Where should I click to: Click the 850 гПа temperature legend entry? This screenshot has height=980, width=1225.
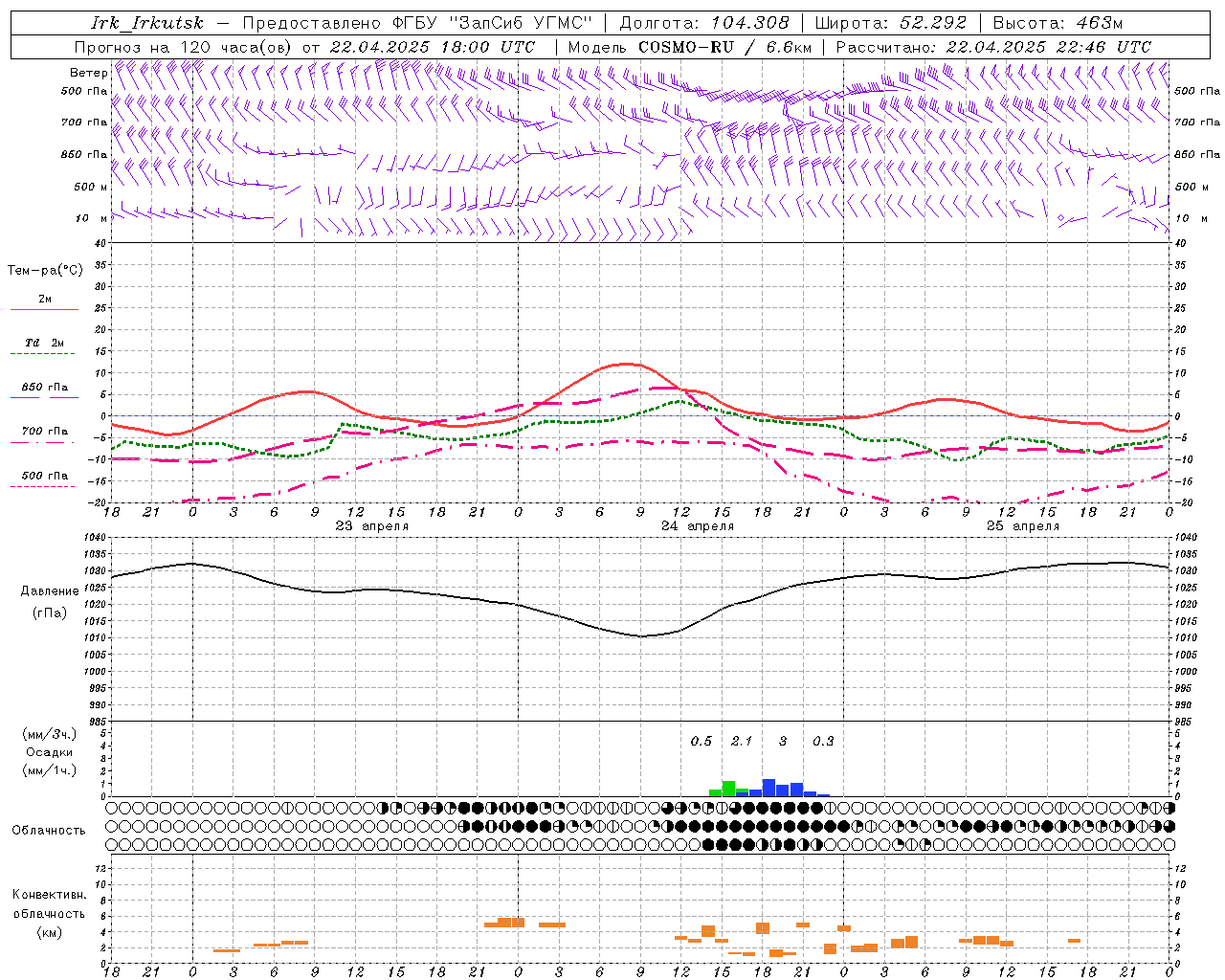tap(44, 389)
